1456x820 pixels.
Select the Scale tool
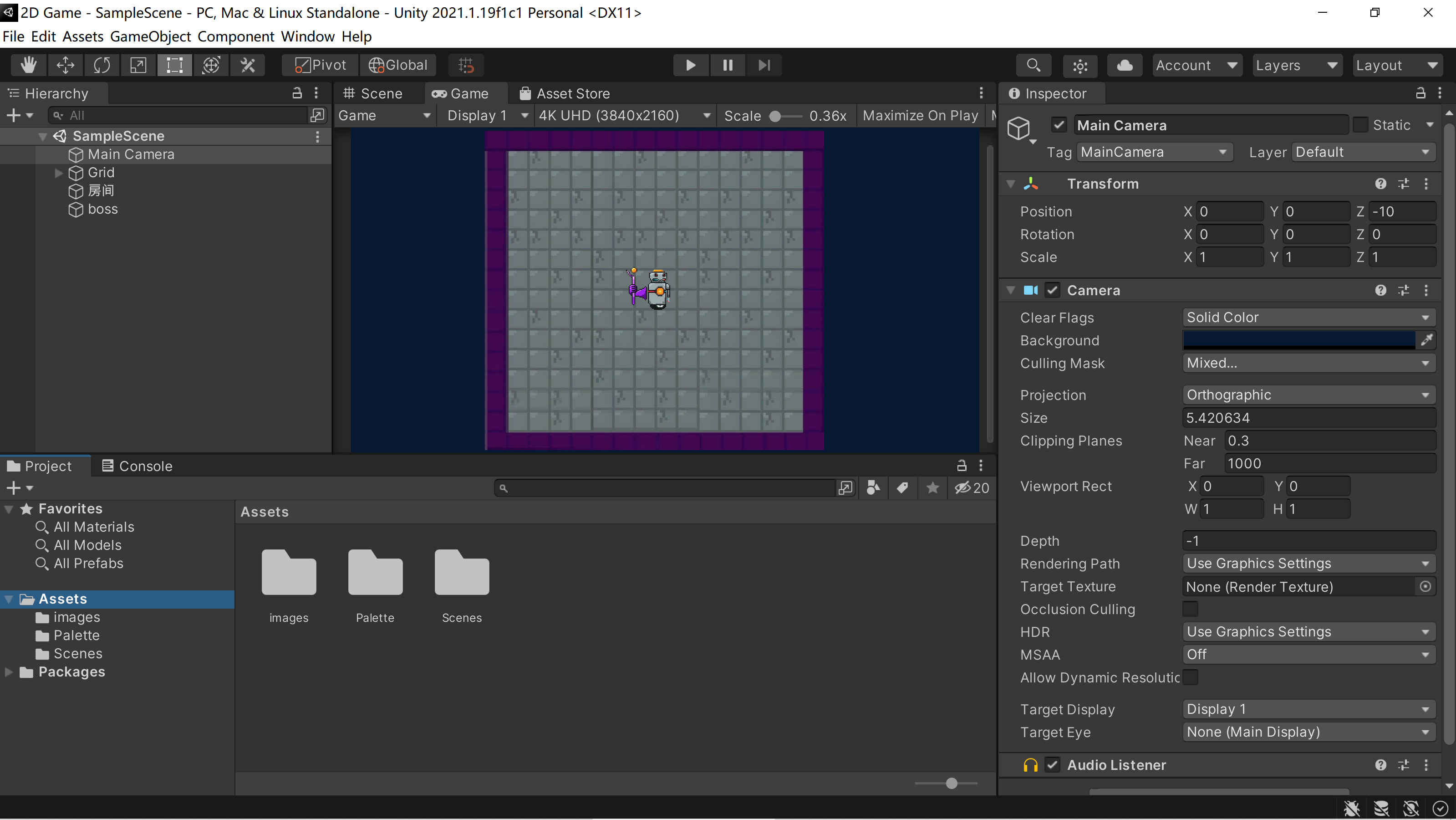coord(138,65)
